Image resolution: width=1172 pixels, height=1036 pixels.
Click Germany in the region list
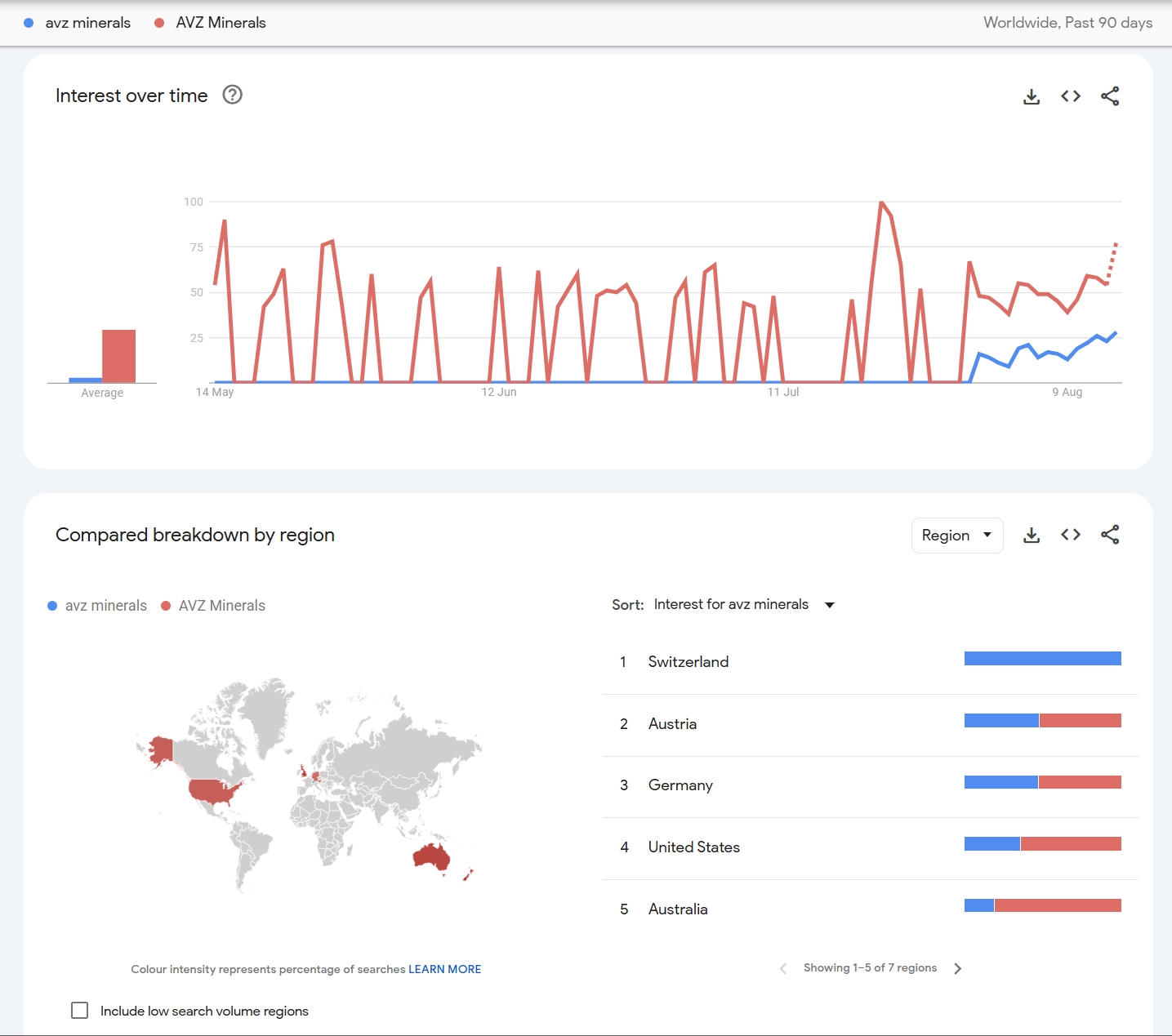pos(680,785)
